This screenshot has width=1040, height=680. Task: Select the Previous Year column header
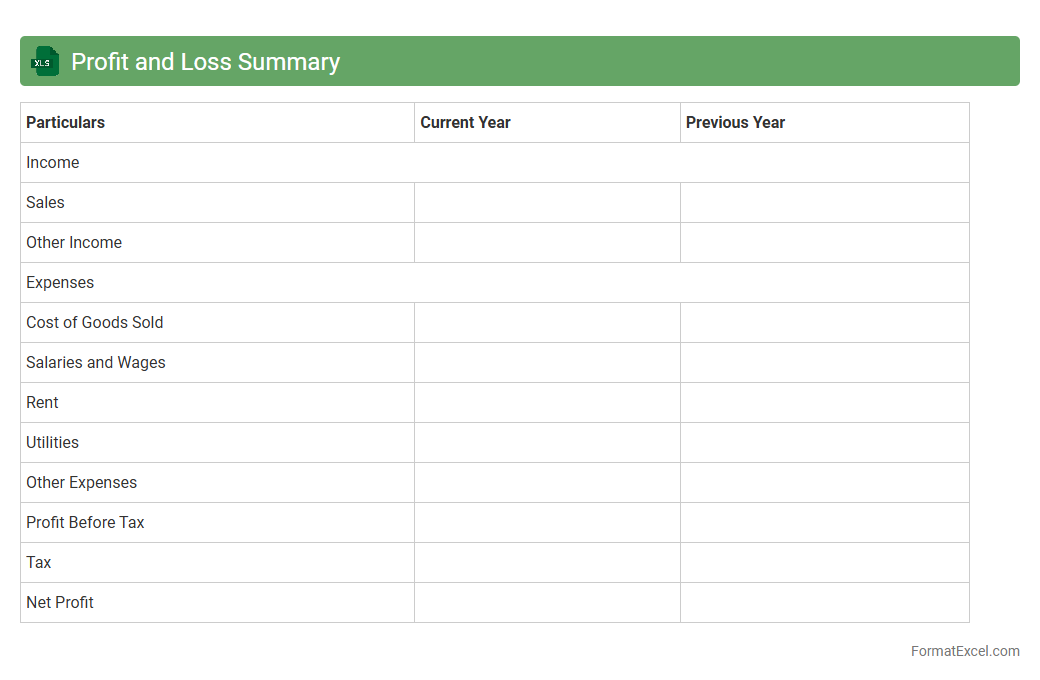point(735,122)
